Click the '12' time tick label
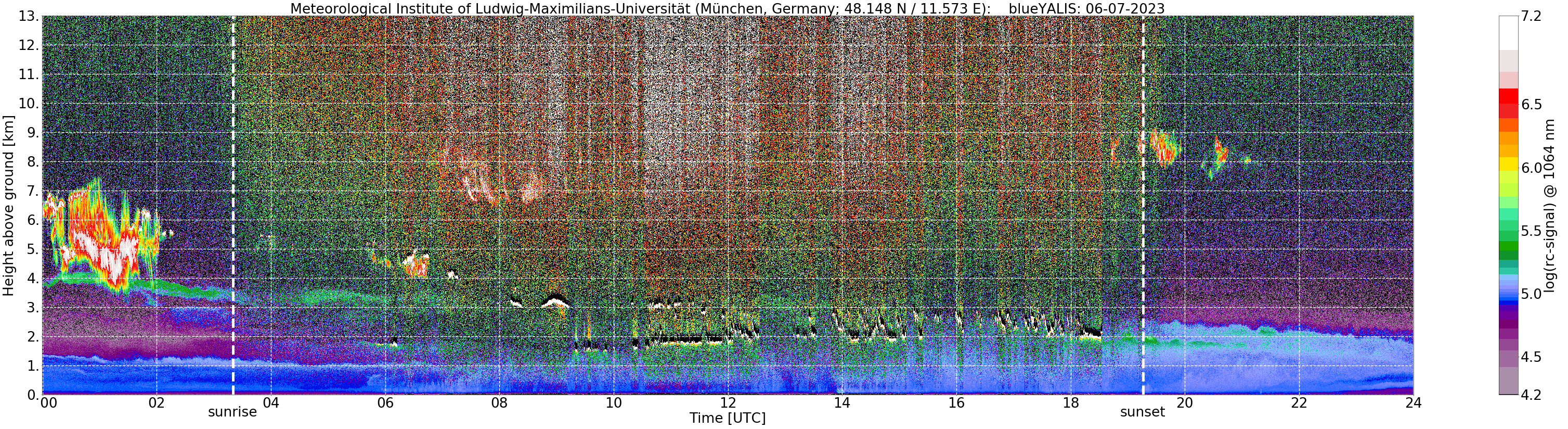This screenshot has height=429, width=1568. [728, 403]
